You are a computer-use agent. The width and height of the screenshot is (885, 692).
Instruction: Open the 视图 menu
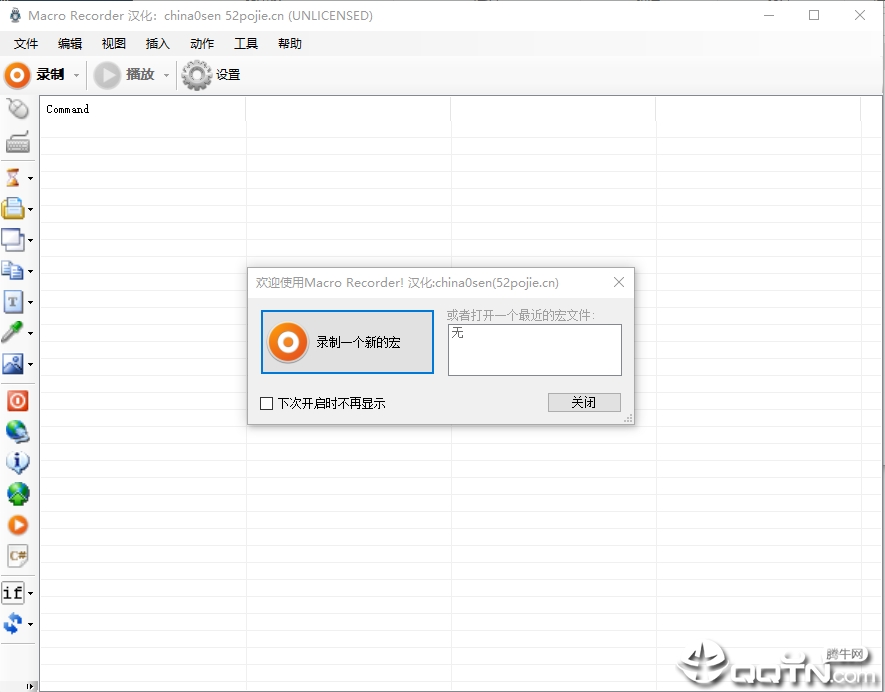pos(113,43)
